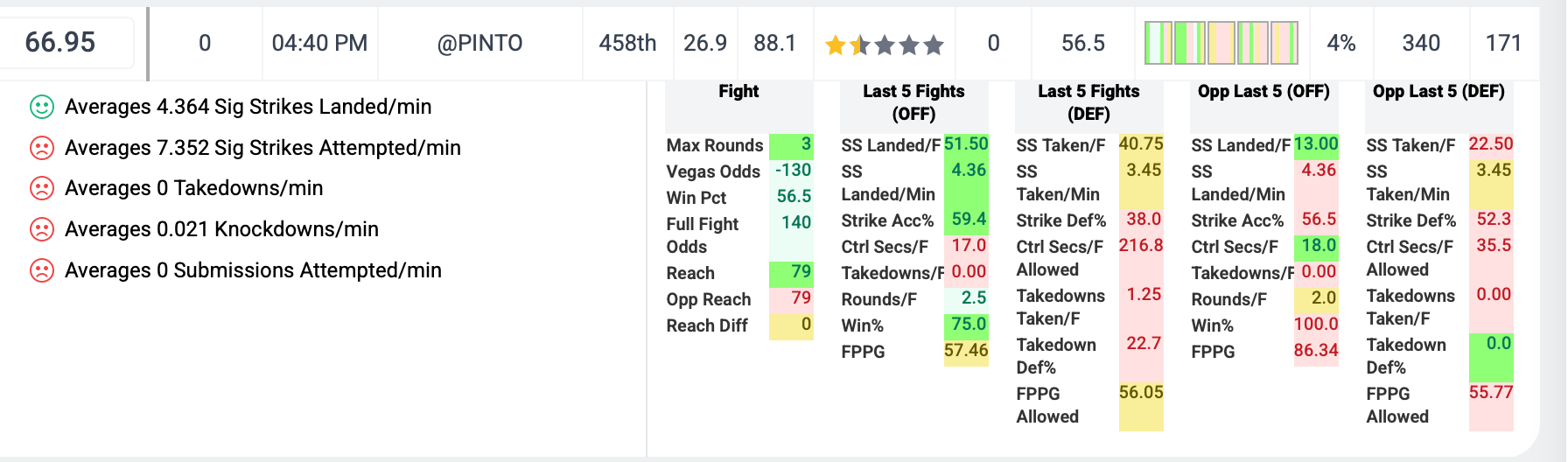Select the 66.95 projection input field
The height and width of the screenshot is (462, 1568).
click(66, 42)
